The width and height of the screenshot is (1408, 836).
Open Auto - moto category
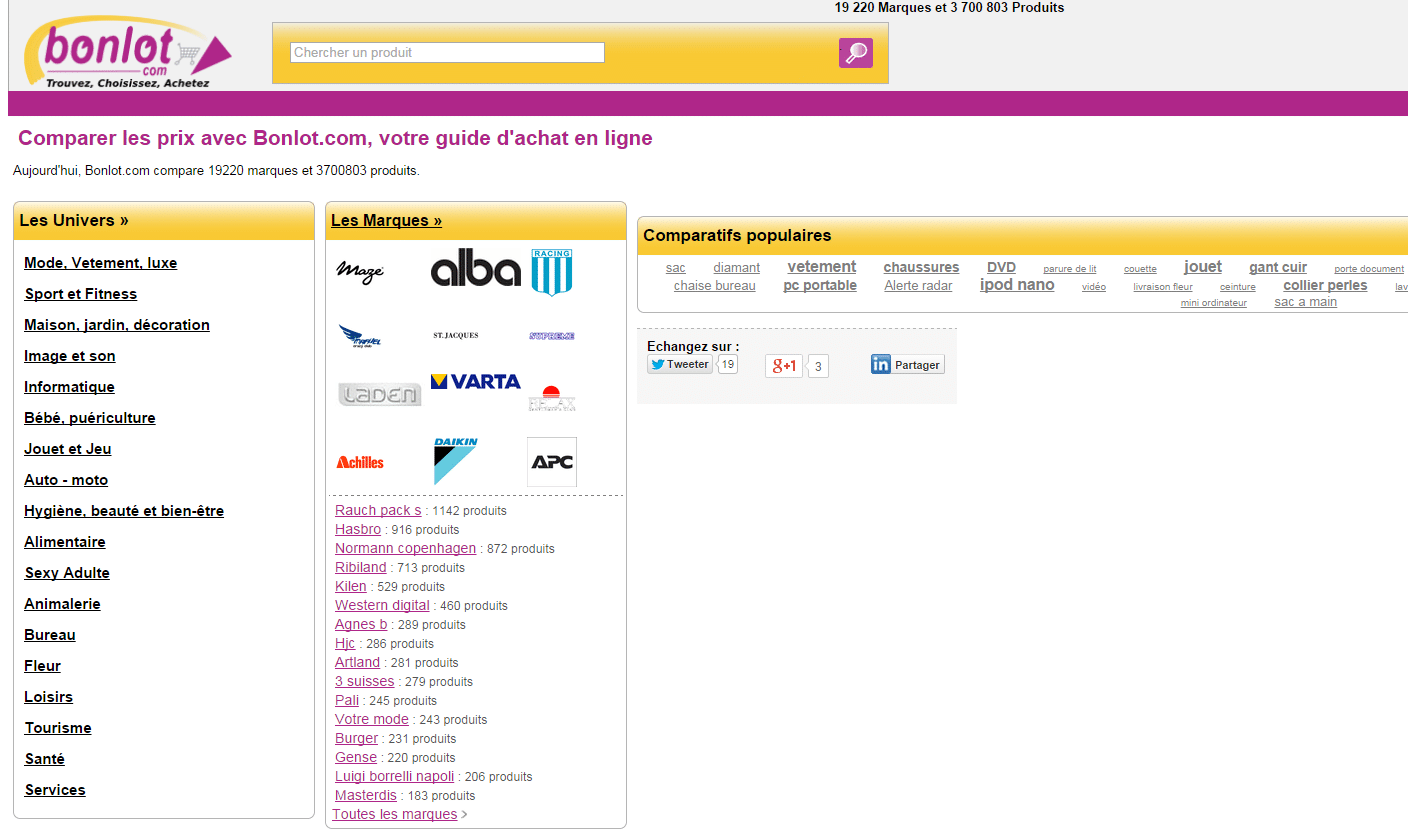click(x=66, y=480)
